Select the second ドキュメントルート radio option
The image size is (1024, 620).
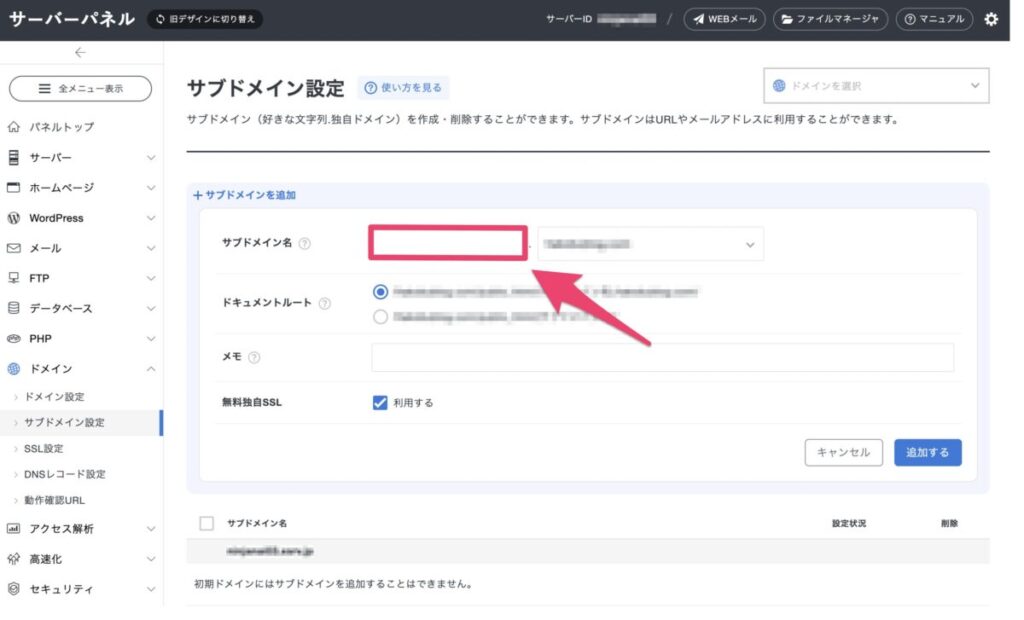pos(380,317)
